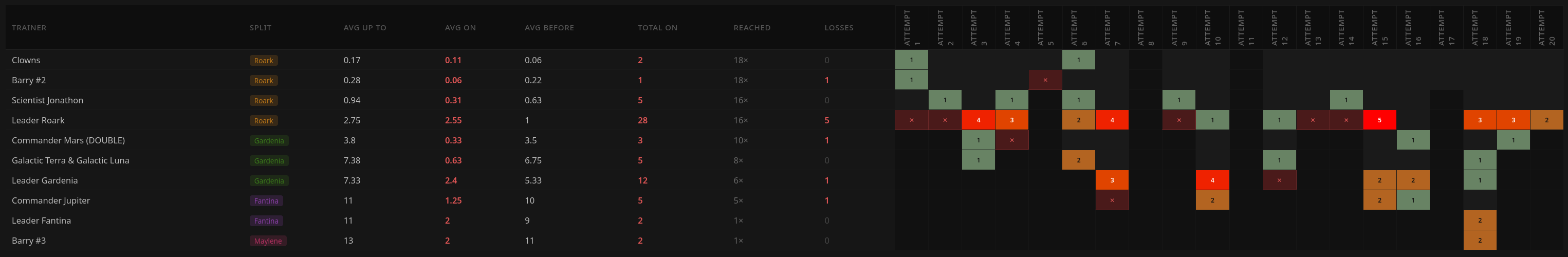Sort by the AVG ON column

coord(460,28)
